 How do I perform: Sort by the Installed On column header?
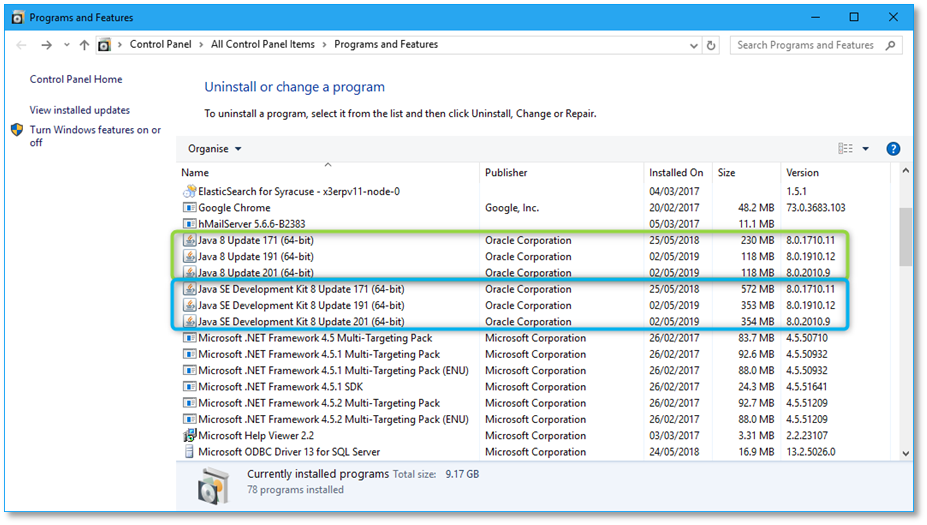pyautogui.click(x=678, y=173)
